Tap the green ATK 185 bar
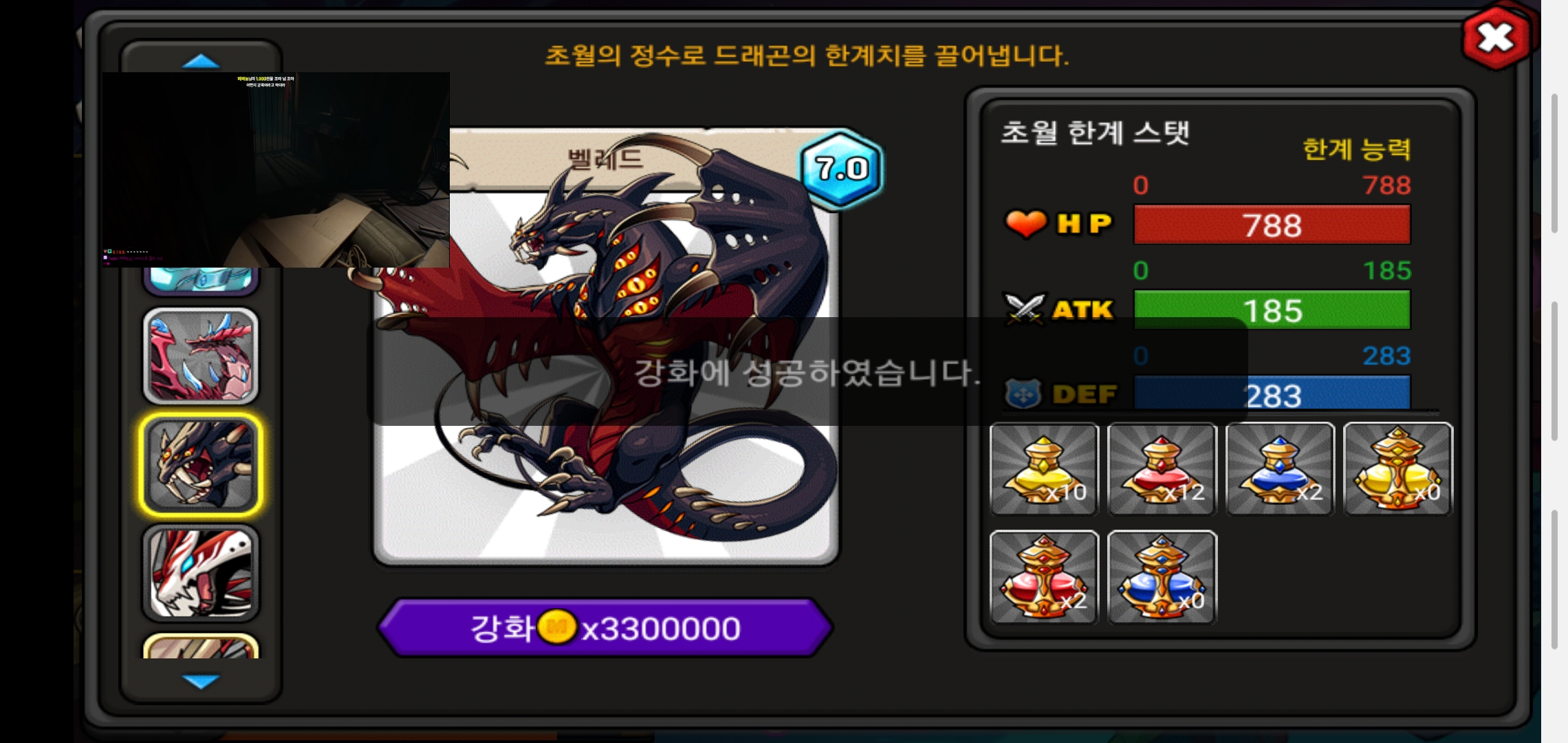 coord(1272,310)
